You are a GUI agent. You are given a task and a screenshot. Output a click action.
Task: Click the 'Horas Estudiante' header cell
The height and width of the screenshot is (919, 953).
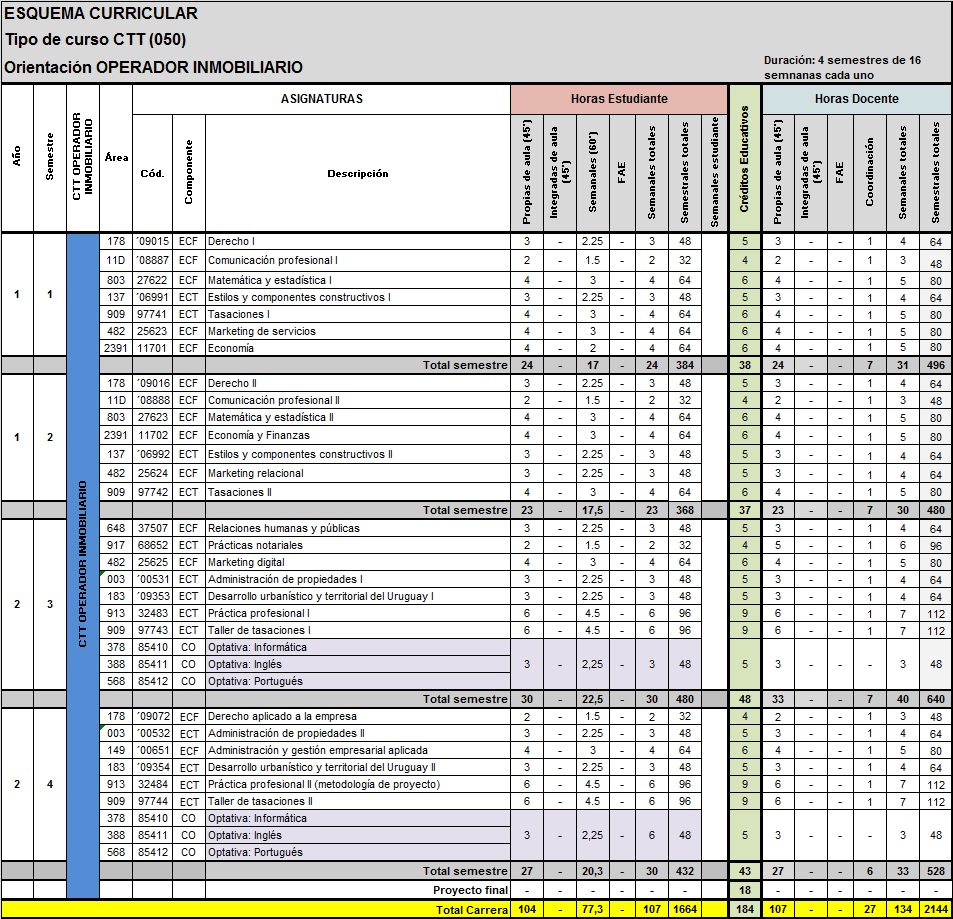click(x=619, y=98)
